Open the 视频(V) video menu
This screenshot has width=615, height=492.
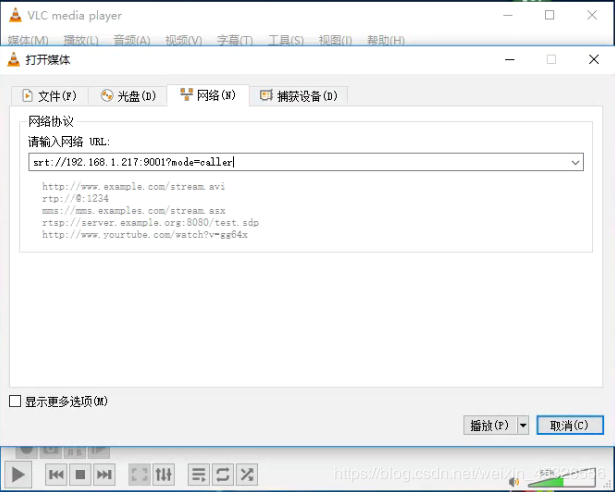pyautogui.click(x=183, y=40)
